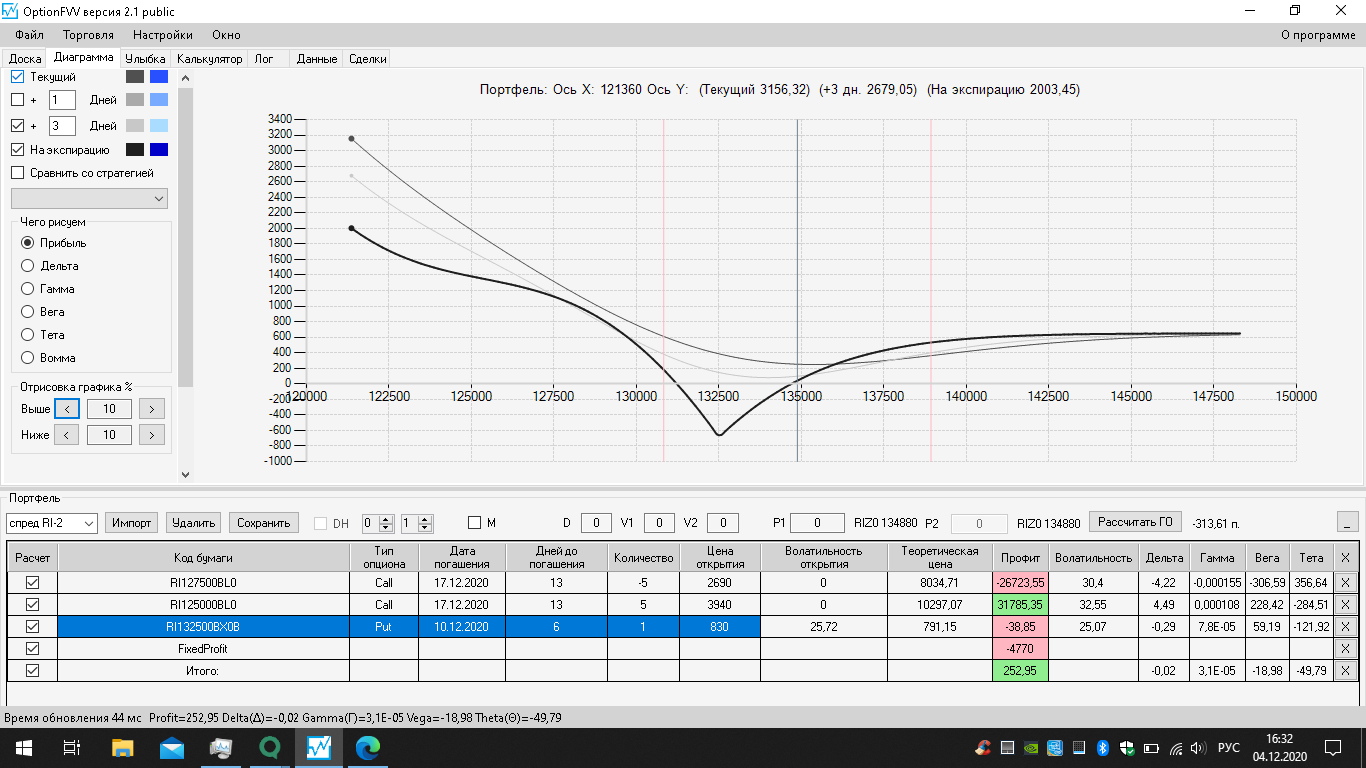Switch to the Доска tab

point(25,59)
